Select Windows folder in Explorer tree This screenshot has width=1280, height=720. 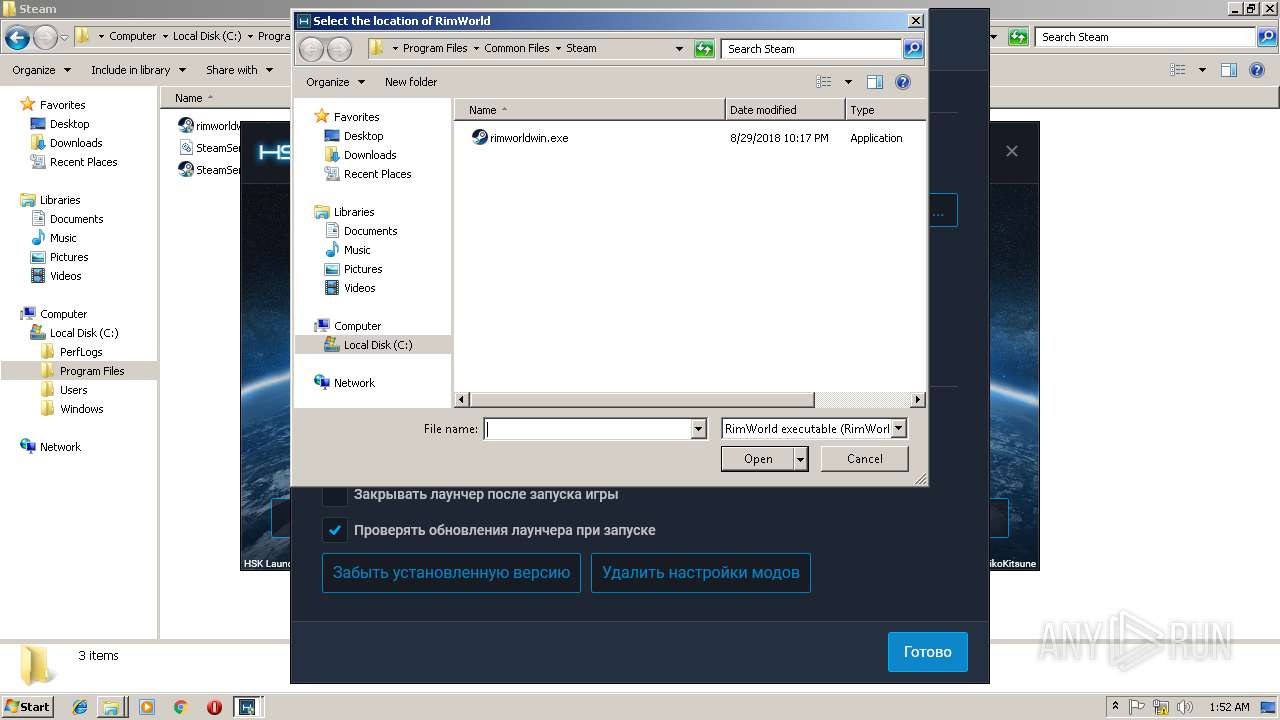[81, 409]
